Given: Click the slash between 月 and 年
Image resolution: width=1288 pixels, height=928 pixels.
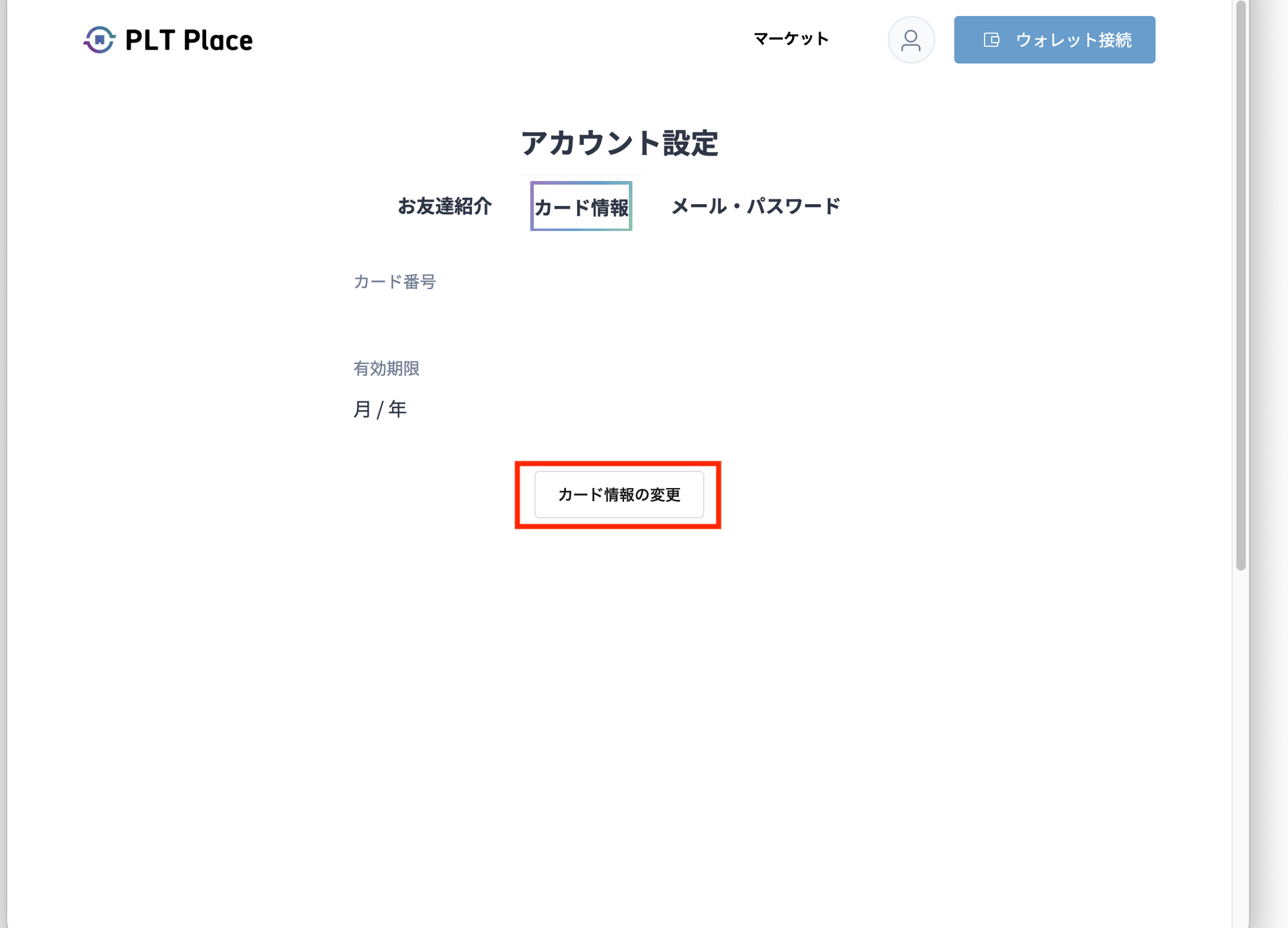Looking at the screenshot, I should point(380,410).
